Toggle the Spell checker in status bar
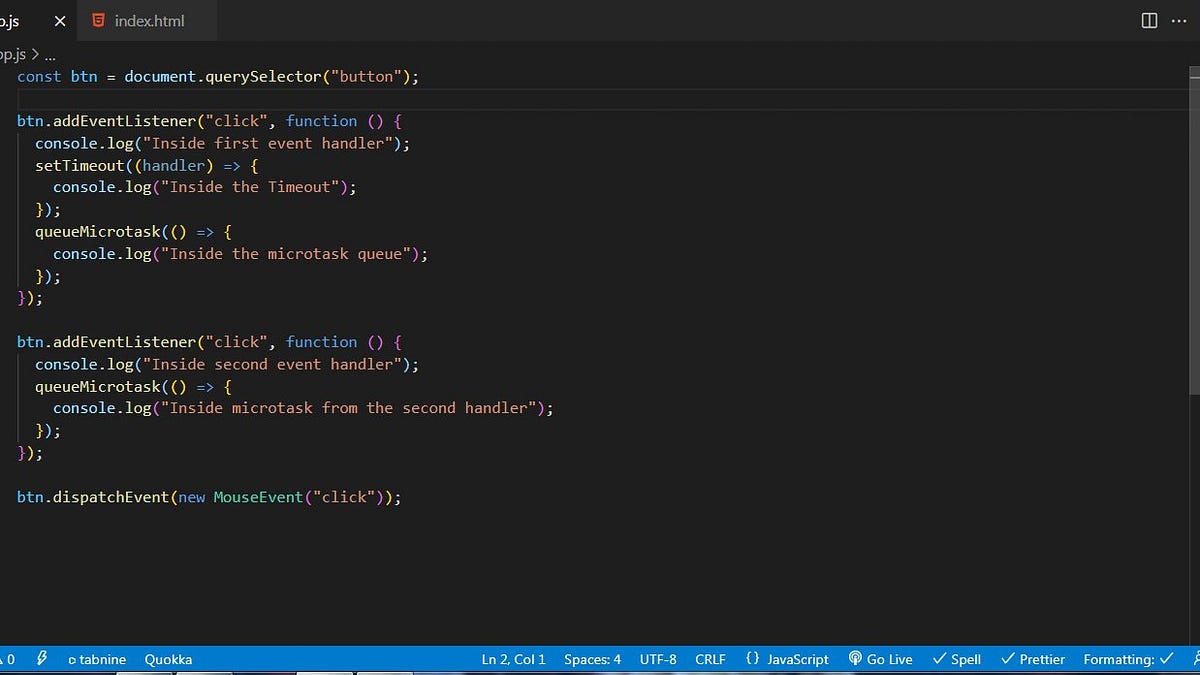 click(x=956, y=659)
